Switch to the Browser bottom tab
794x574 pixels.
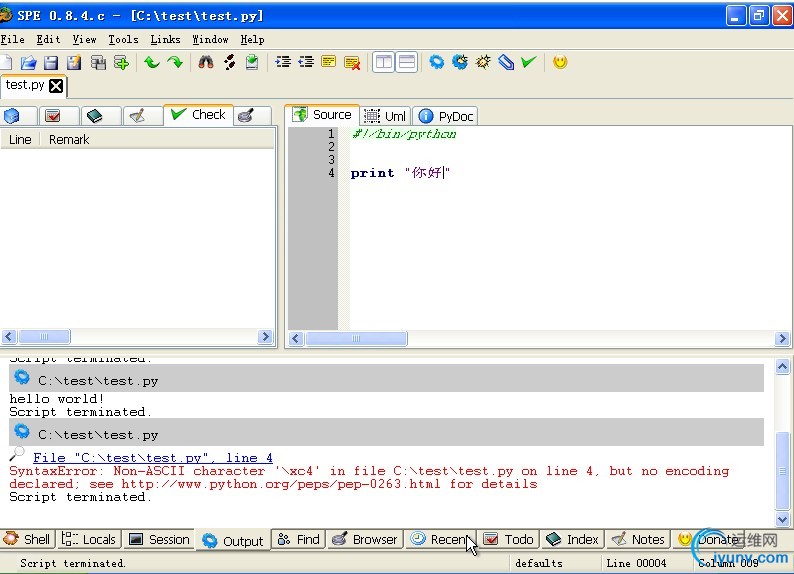(365, 540)
